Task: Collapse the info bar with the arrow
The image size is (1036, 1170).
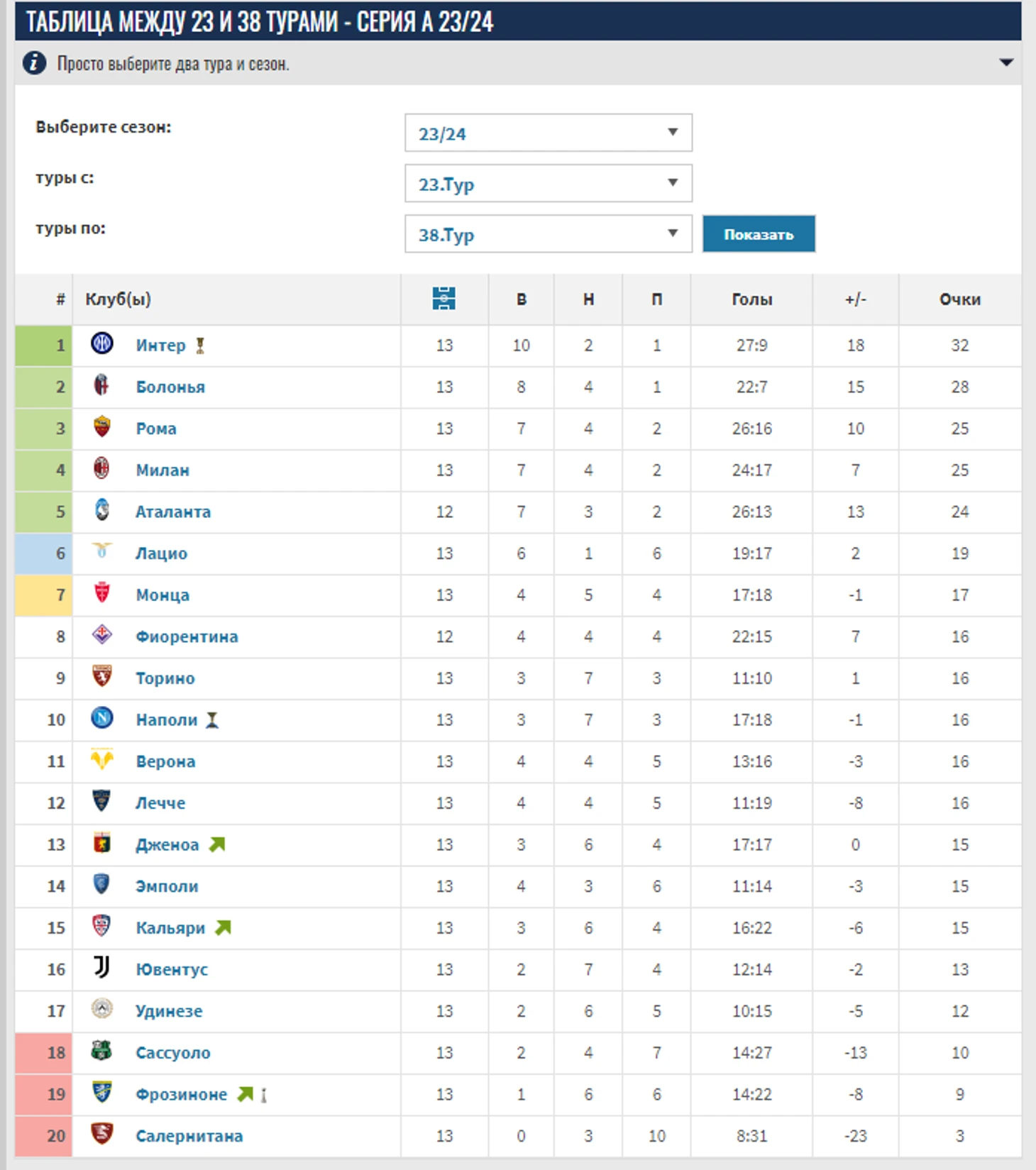Action: [1005, 63]
